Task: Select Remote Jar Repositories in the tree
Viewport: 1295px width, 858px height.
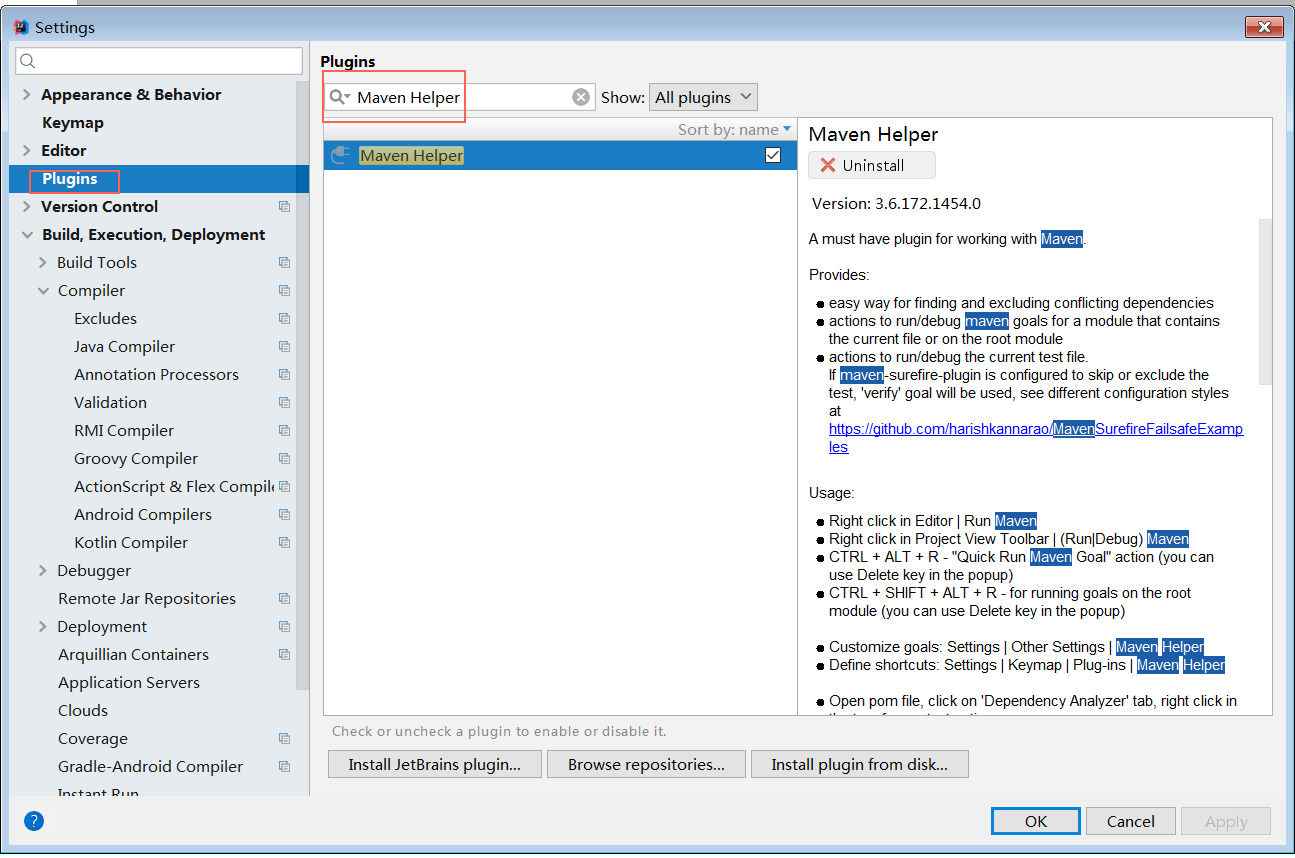Action: coord(147,598)
